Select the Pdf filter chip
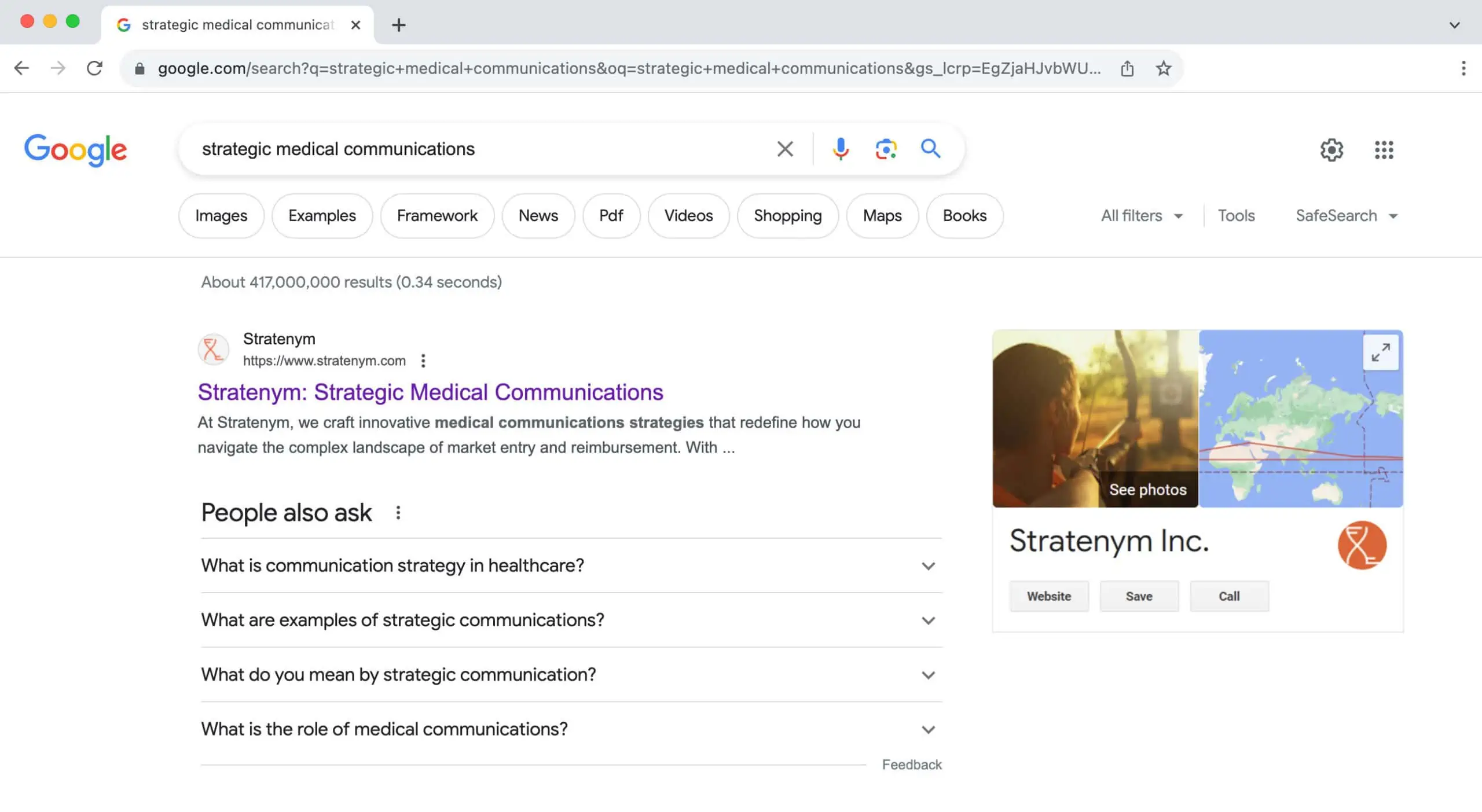This screenshot has height=812, width=1482. [611, 215]
